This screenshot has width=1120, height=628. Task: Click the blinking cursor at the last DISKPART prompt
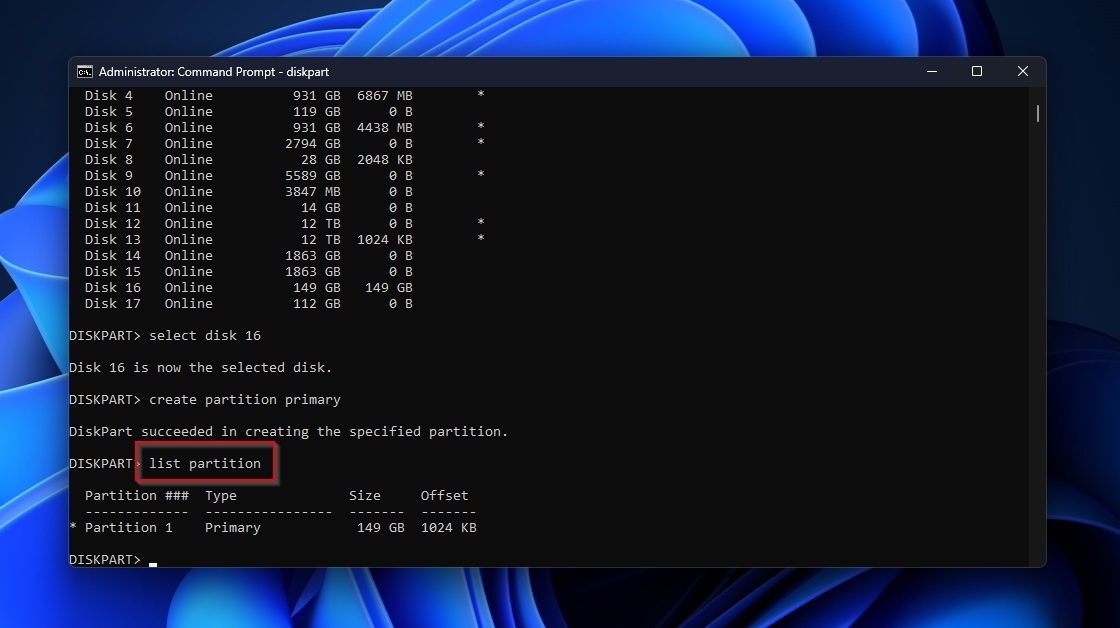point(153,561)
